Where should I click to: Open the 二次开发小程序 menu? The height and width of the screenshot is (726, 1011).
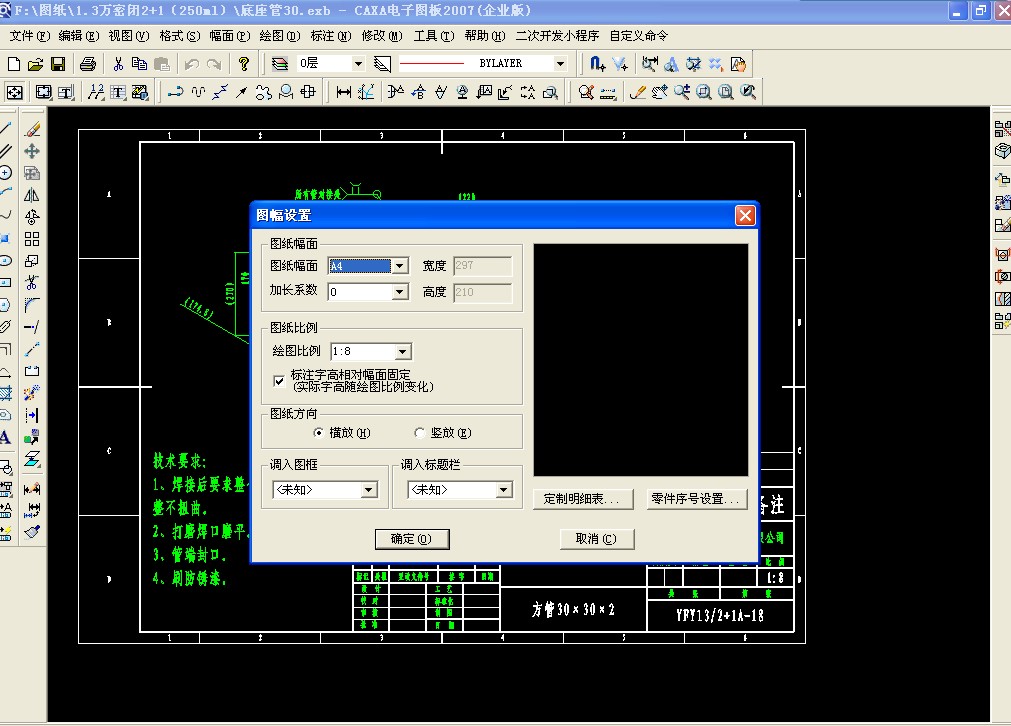tap(557, 36)
